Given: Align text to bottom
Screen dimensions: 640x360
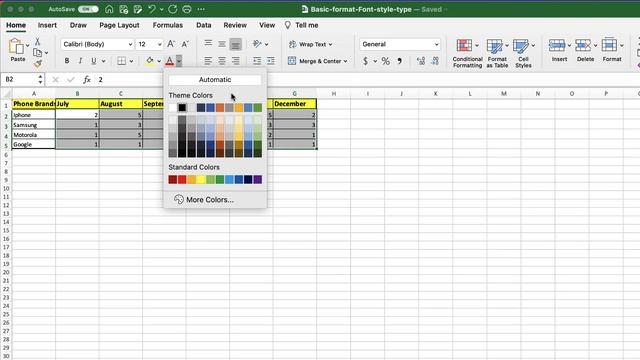Looking at the screenshot, I should (236, 44).
